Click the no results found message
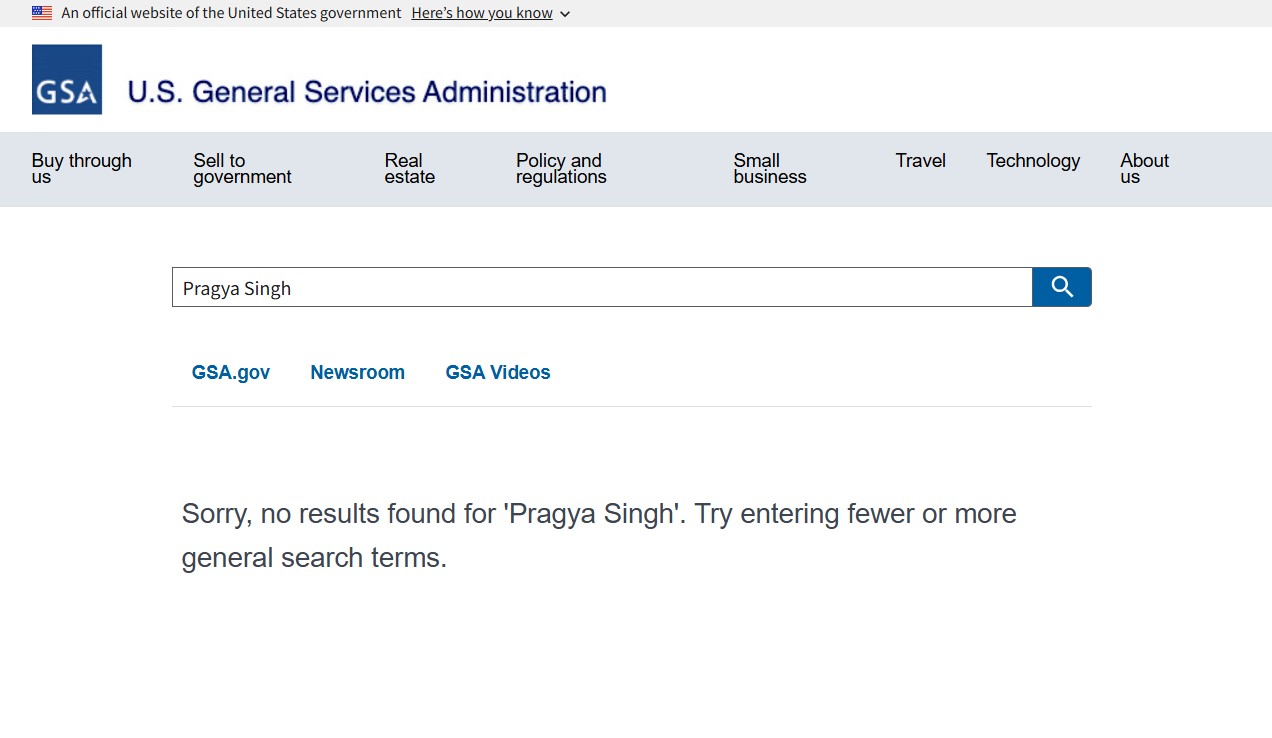 [x=598, y=535]
